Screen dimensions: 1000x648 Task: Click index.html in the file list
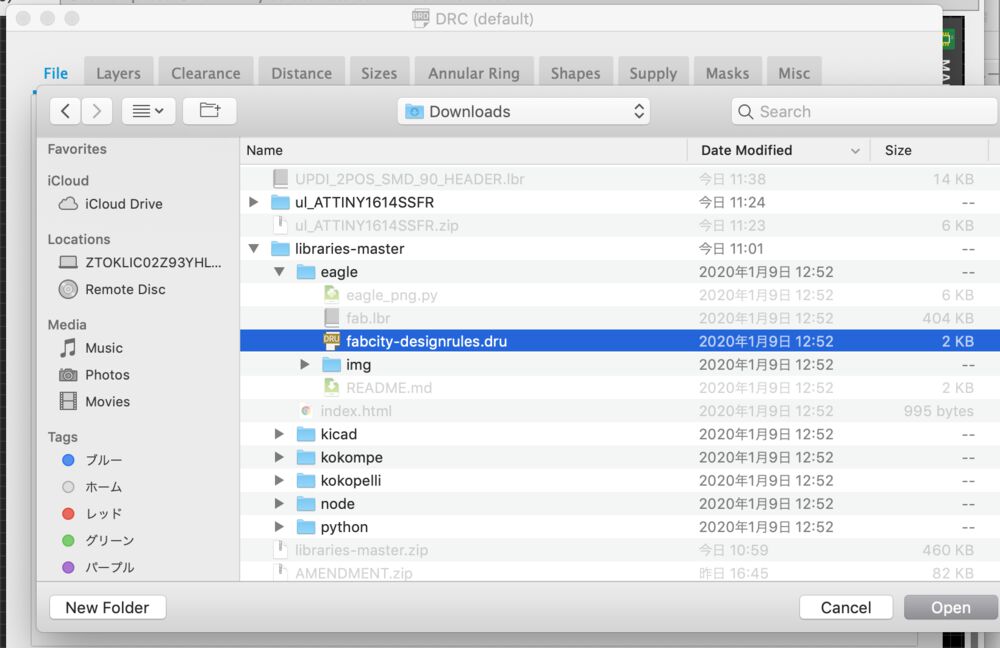pos(356,411)
